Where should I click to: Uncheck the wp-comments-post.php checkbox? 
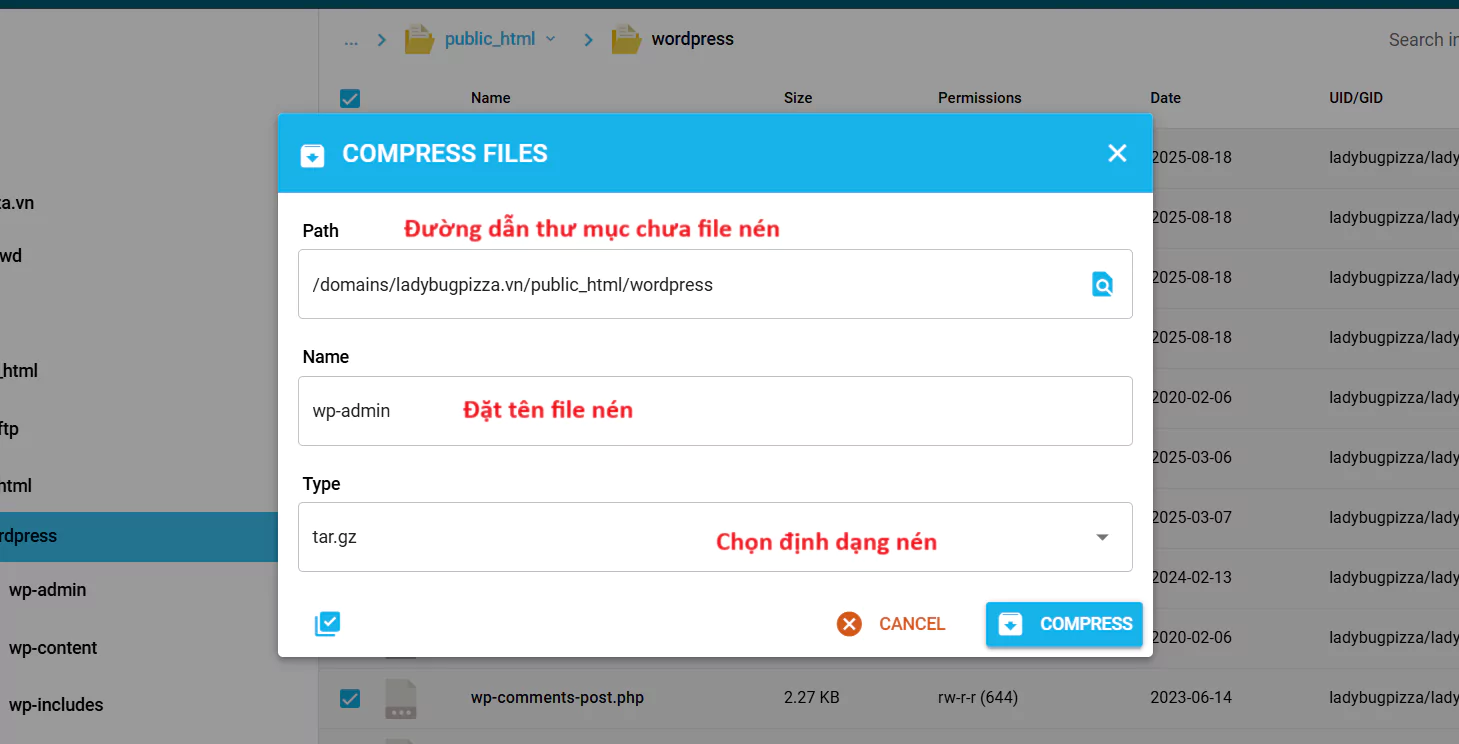pos(350,698)
